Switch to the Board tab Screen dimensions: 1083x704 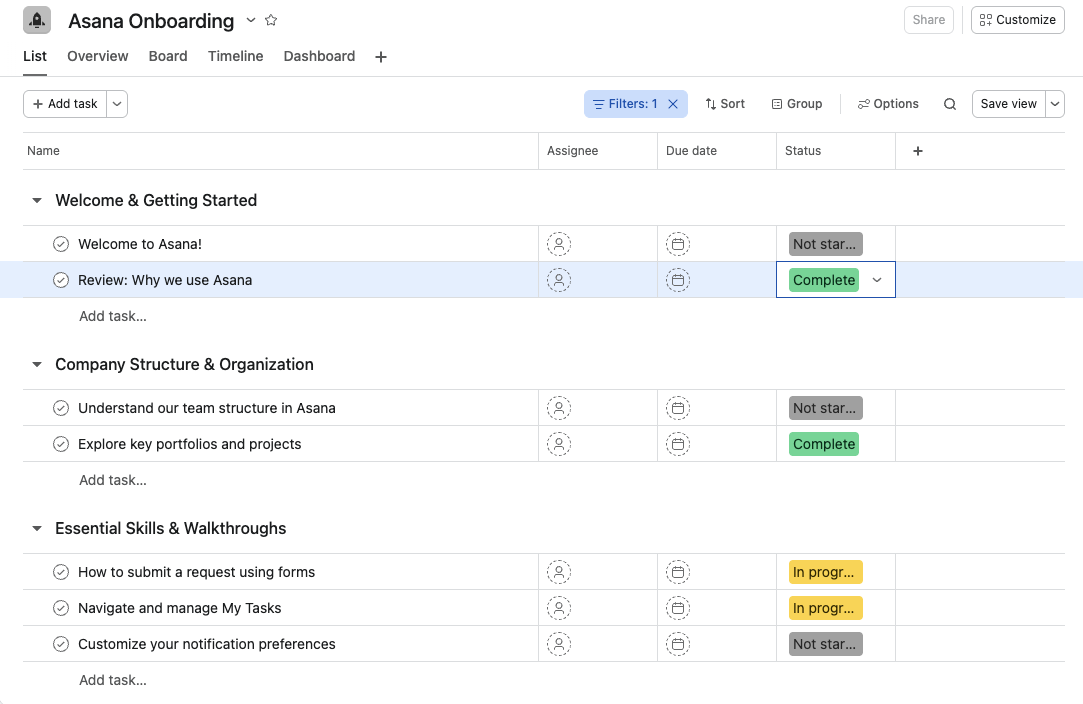(x=167, y=57)
